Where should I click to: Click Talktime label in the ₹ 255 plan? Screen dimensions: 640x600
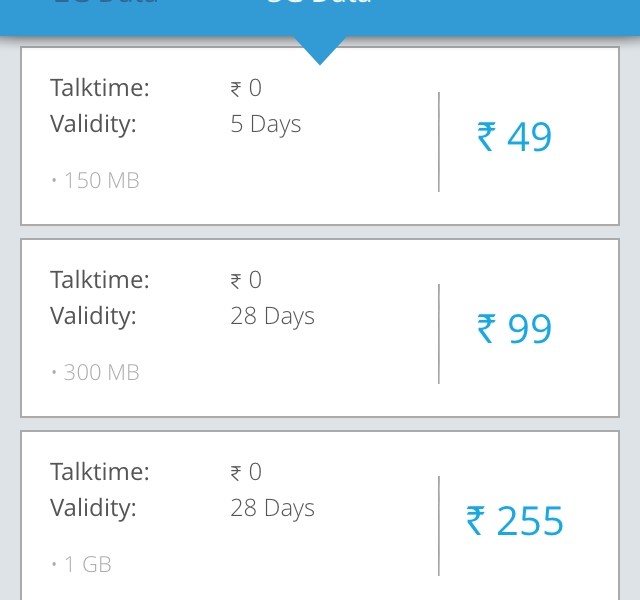click(x=100, y=472)
